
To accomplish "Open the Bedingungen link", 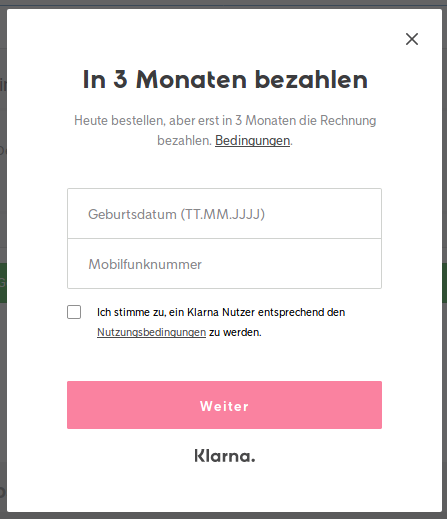I will (252, 141).
